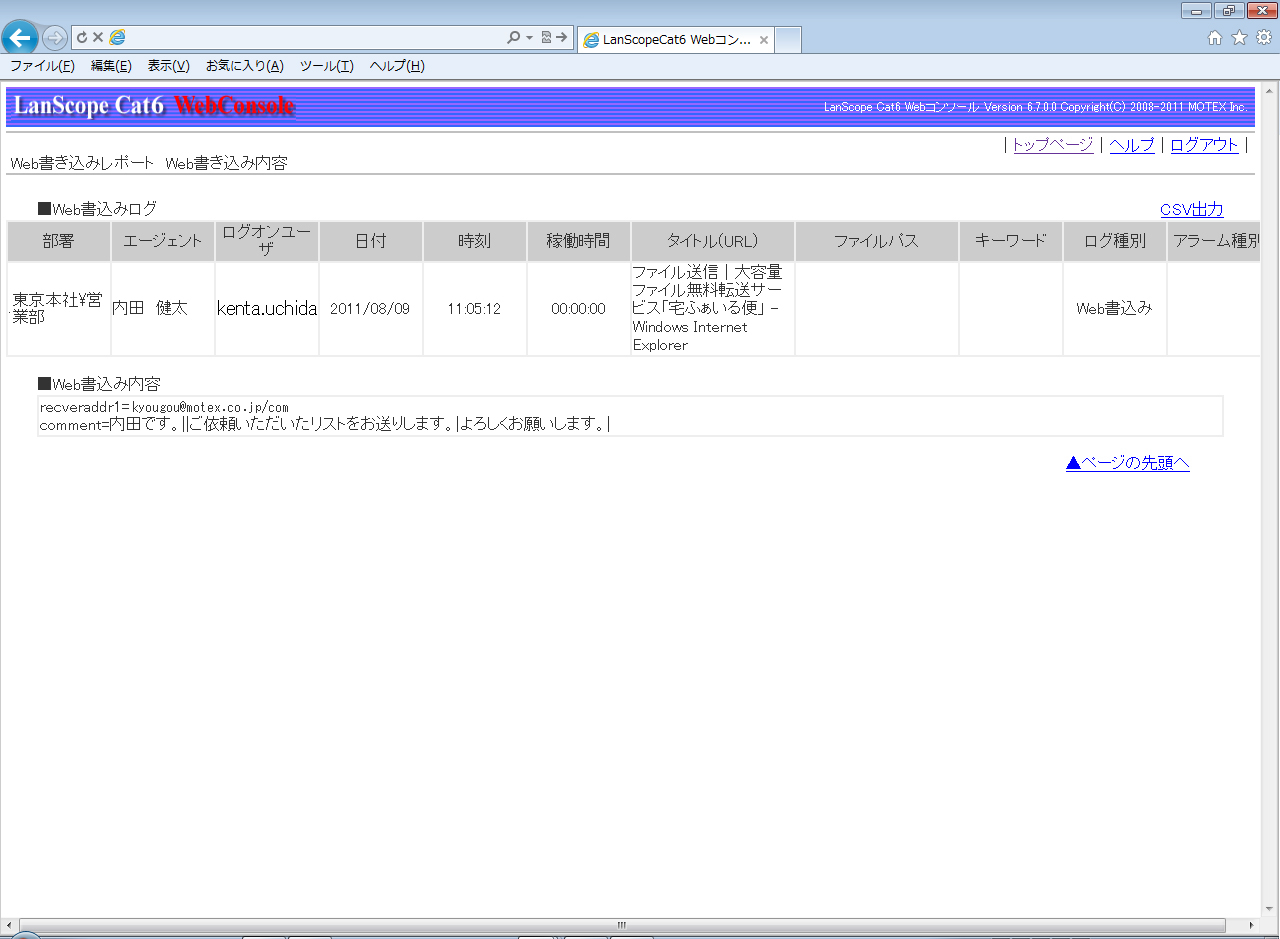Screen dimensions: 1280x939
Task: Click the Home icon in browser
Action: pos(1215,37)
